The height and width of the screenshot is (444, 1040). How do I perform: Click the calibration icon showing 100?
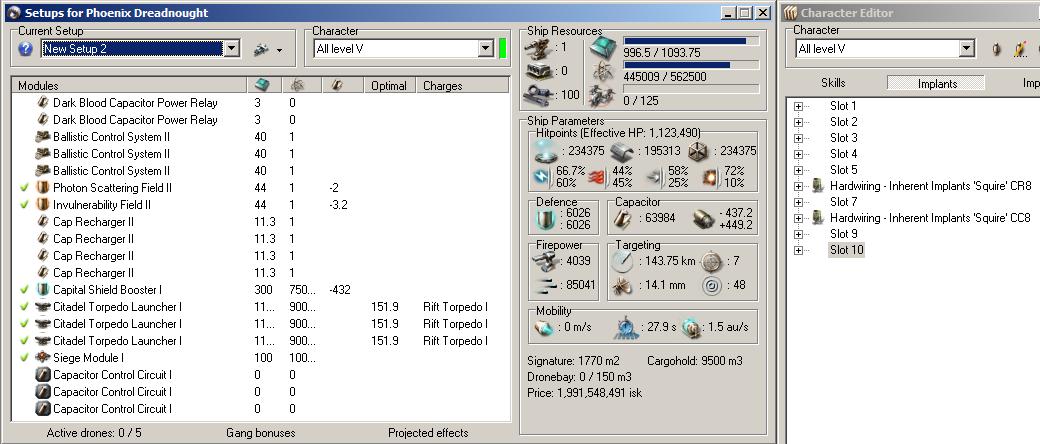click(537, 95)
